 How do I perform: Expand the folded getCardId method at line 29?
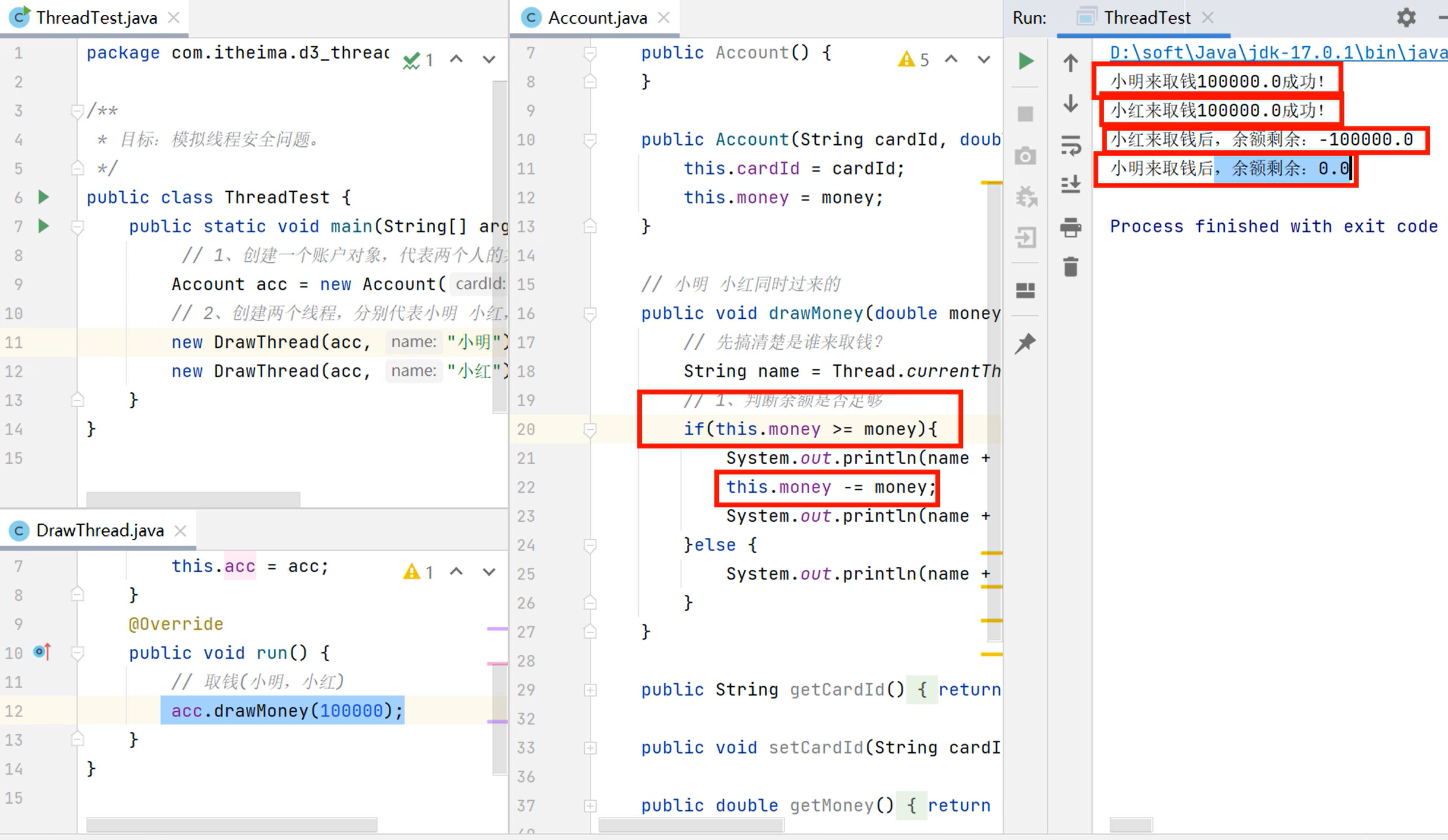point(590,690)
